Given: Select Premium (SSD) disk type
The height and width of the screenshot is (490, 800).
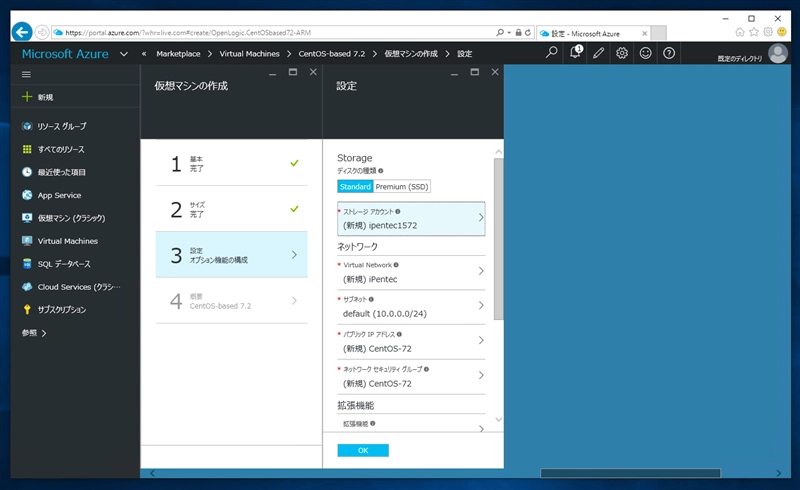Looking at the screenshot, I should [402, 187].
